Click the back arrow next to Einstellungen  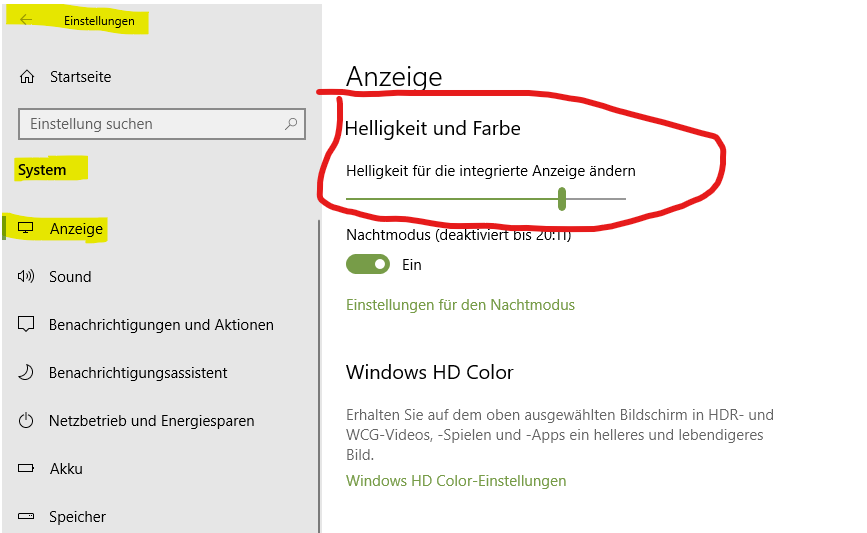26,20
